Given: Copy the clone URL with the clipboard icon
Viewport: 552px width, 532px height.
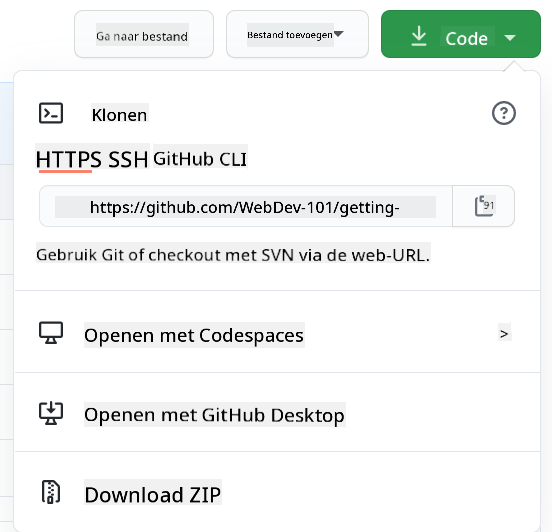Looking at the screenshot, I should [484, 206].
